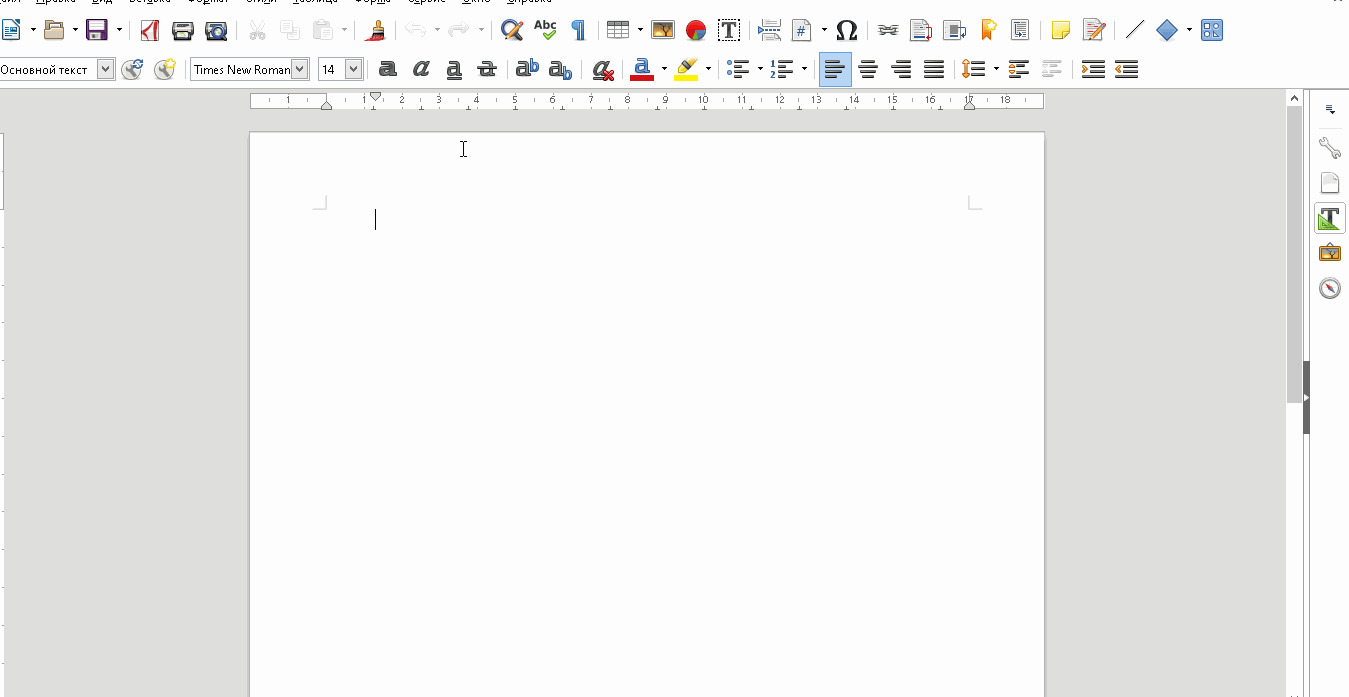Screen dimensions: 1349x697
Task: Align the paragraph left
Action: (x=835, y=69)
